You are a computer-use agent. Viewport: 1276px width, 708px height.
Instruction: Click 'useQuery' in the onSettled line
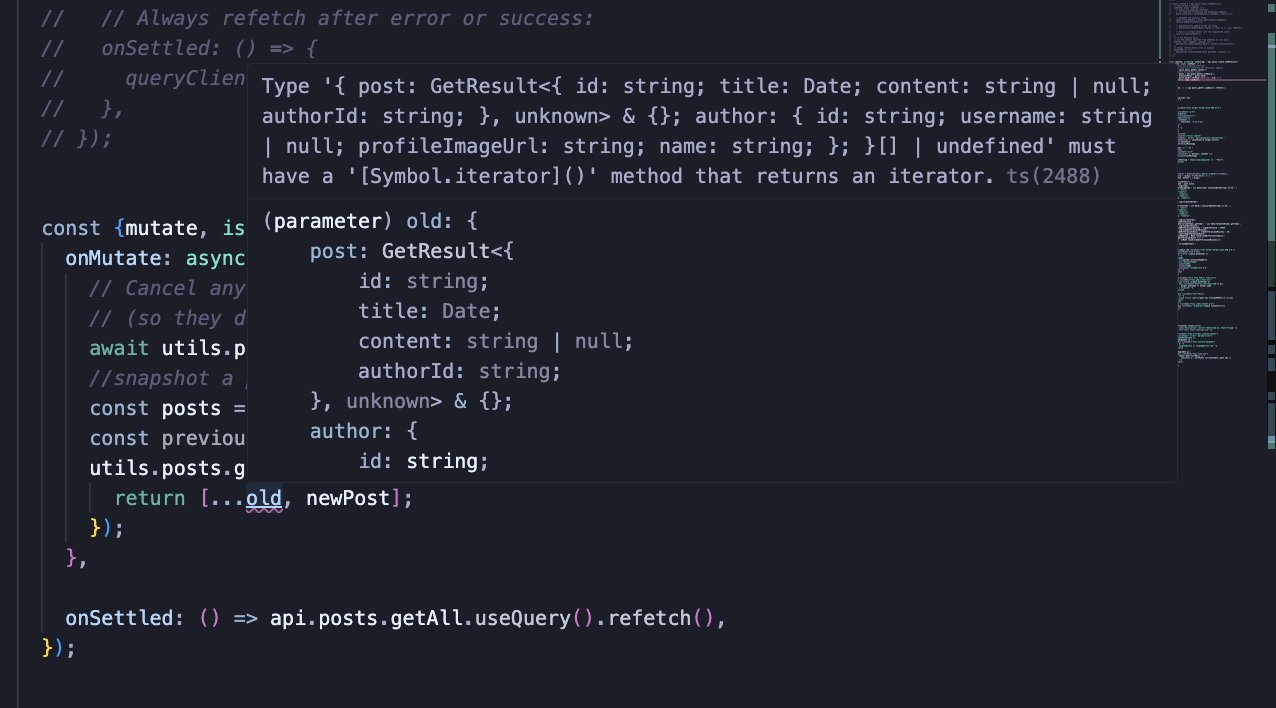522,618
